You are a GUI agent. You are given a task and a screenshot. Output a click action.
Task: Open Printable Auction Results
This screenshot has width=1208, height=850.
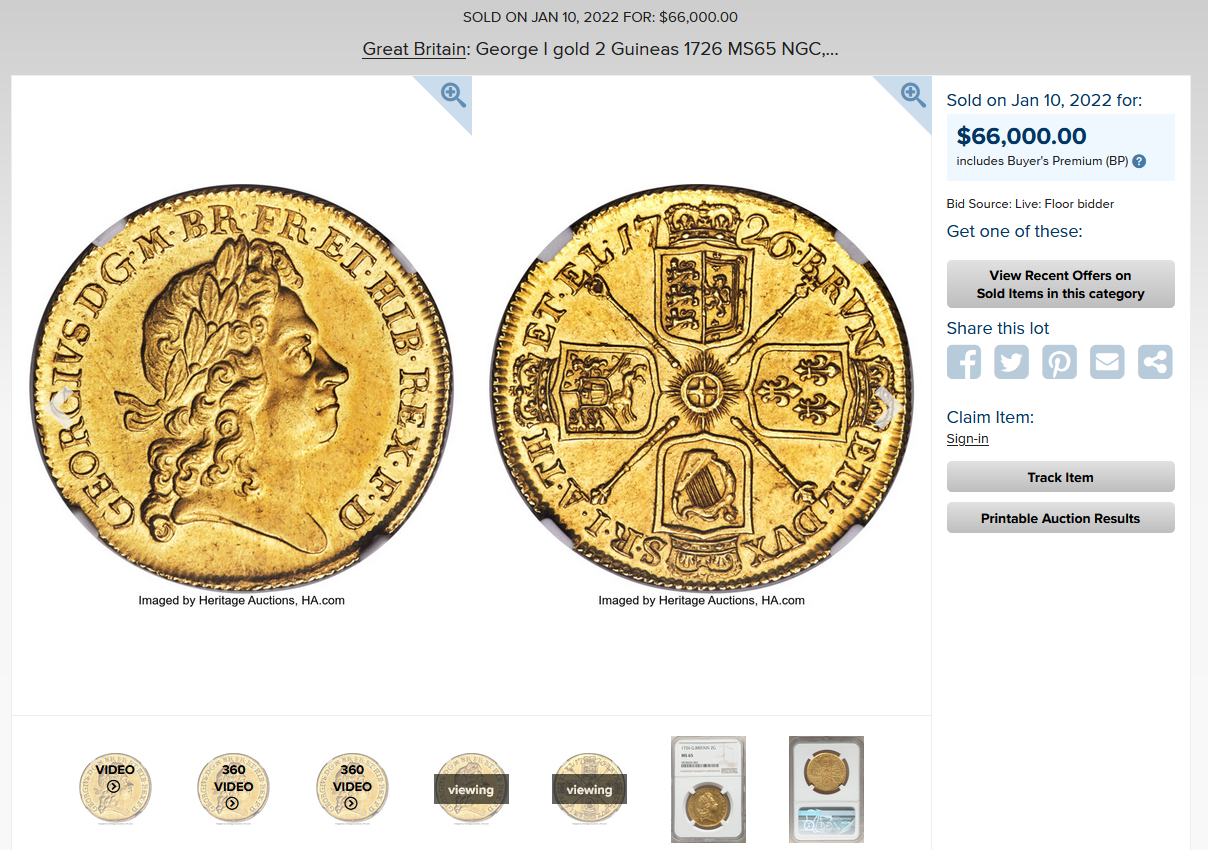[x=1060, y=518]
